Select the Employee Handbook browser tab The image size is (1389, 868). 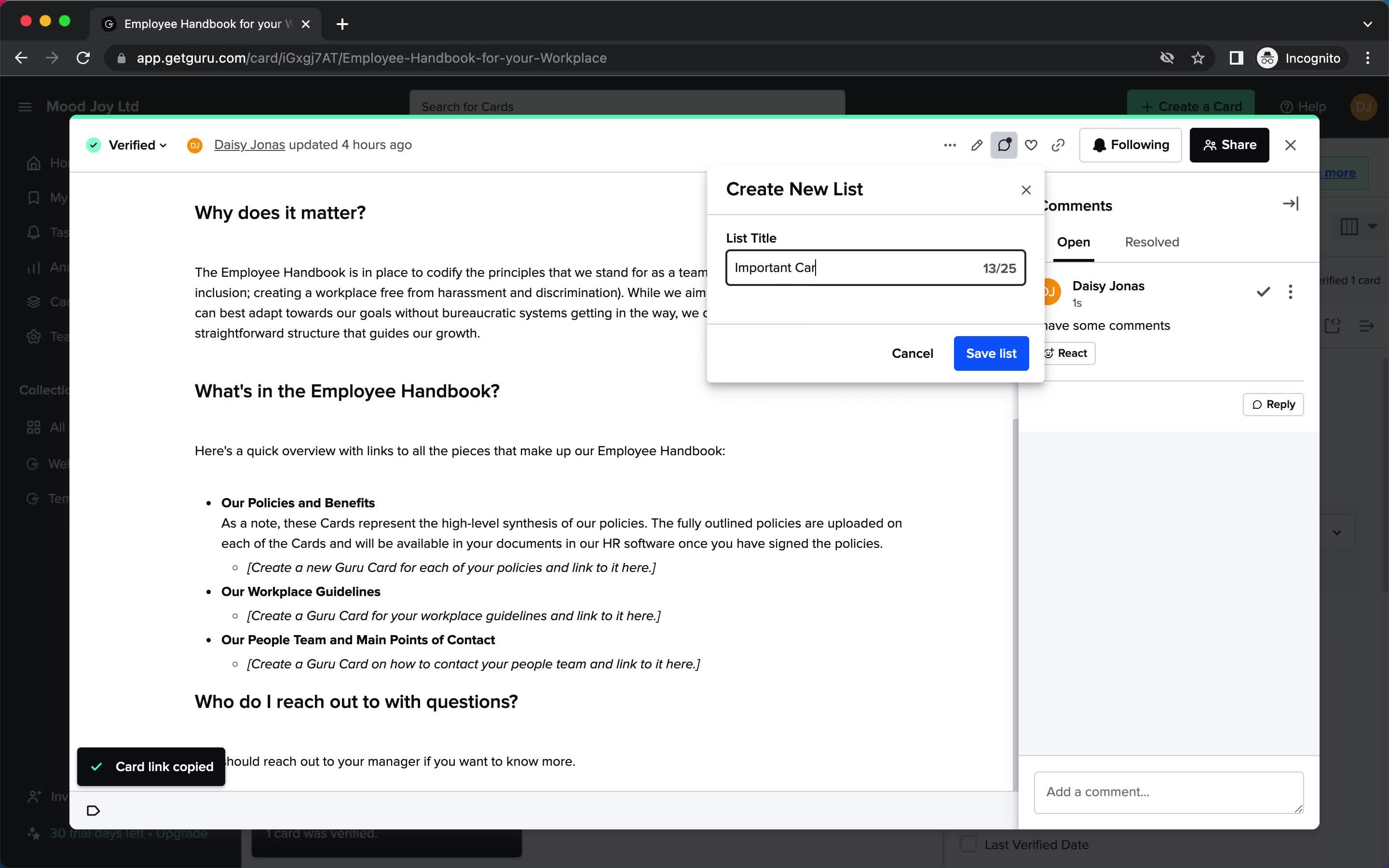205,24
